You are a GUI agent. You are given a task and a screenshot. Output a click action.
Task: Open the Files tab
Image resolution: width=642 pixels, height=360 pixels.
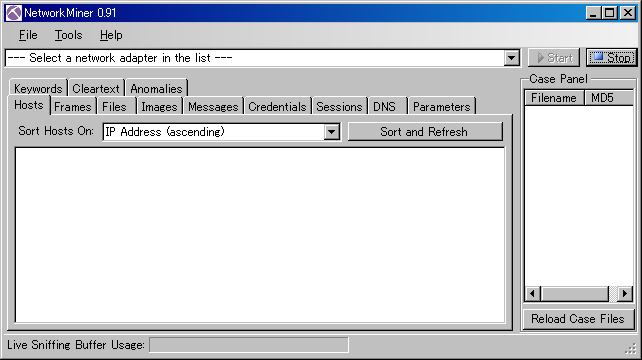(x=115, y=106)
